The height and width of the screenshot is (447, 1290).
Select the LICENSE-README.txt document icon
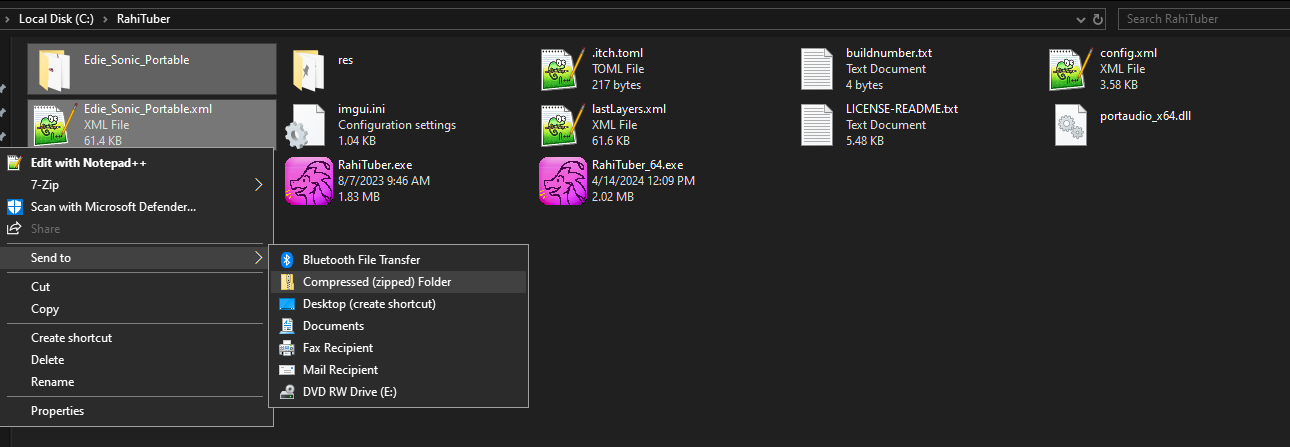click(817, 125)
